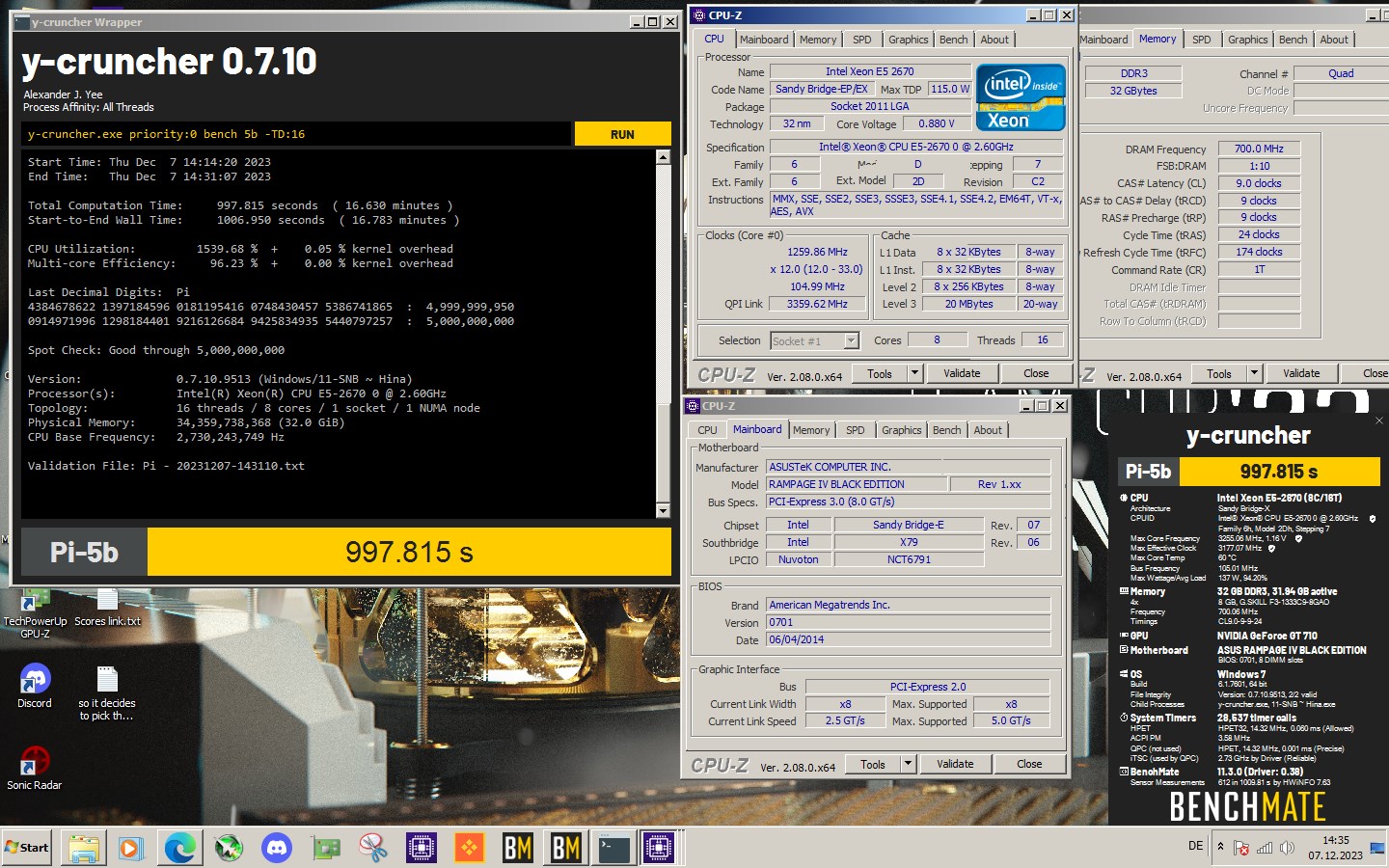Image resolution: width=1389 pixels, height=868 pixels.
Task: Open the GPU-Z graphics card taskbar icon
Action: pos(326,848)
